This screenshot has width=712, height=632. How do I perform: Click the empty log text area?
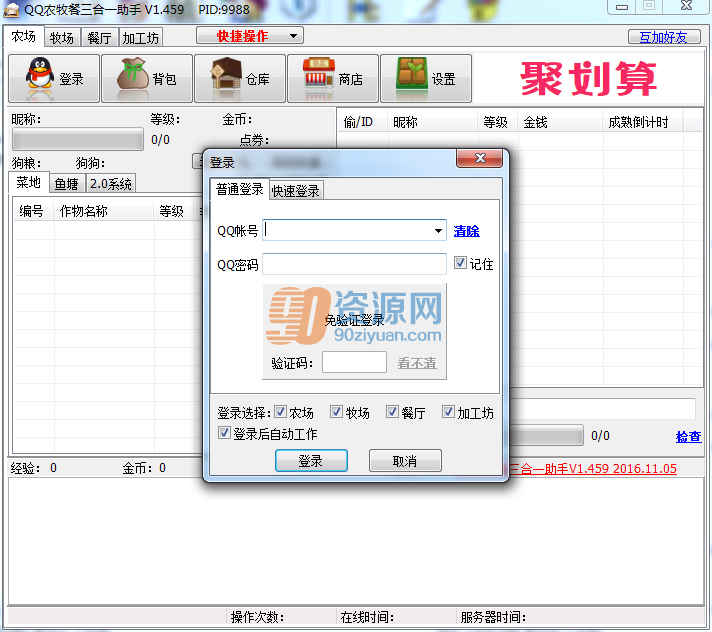coord(356,541)
